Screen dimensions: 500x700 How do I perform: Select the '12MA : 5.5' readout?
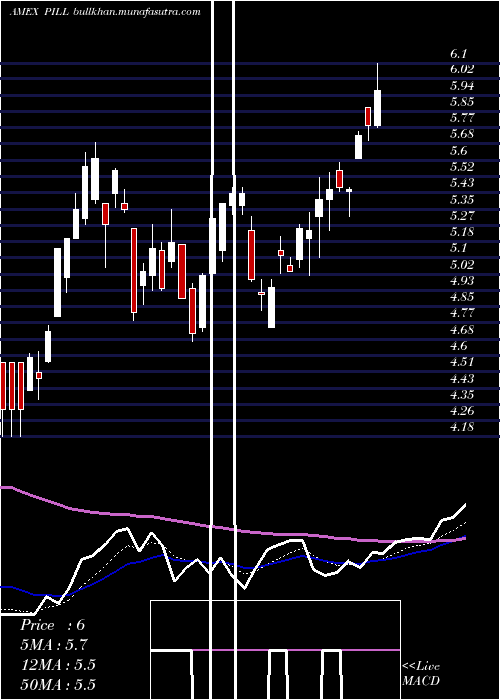click(x=58, y=665)
